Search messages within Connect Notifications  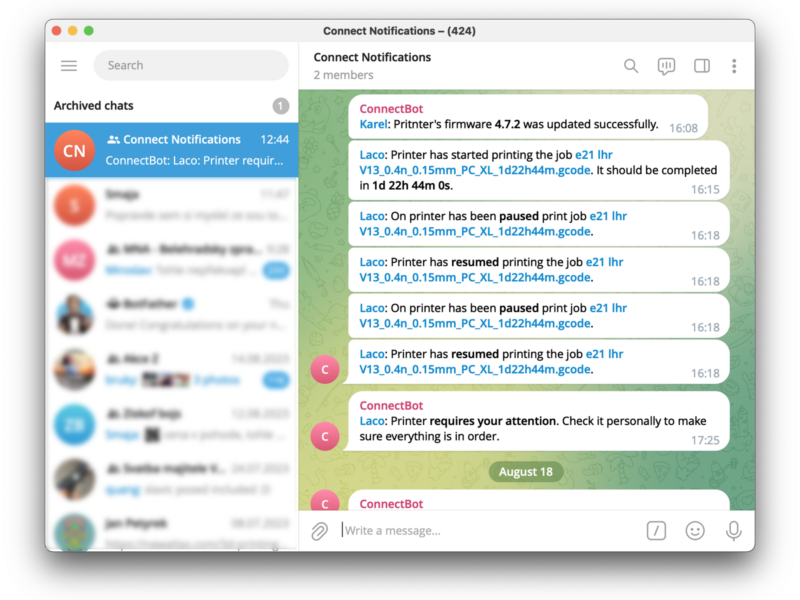pyautogui.click(x=631, y=65)
